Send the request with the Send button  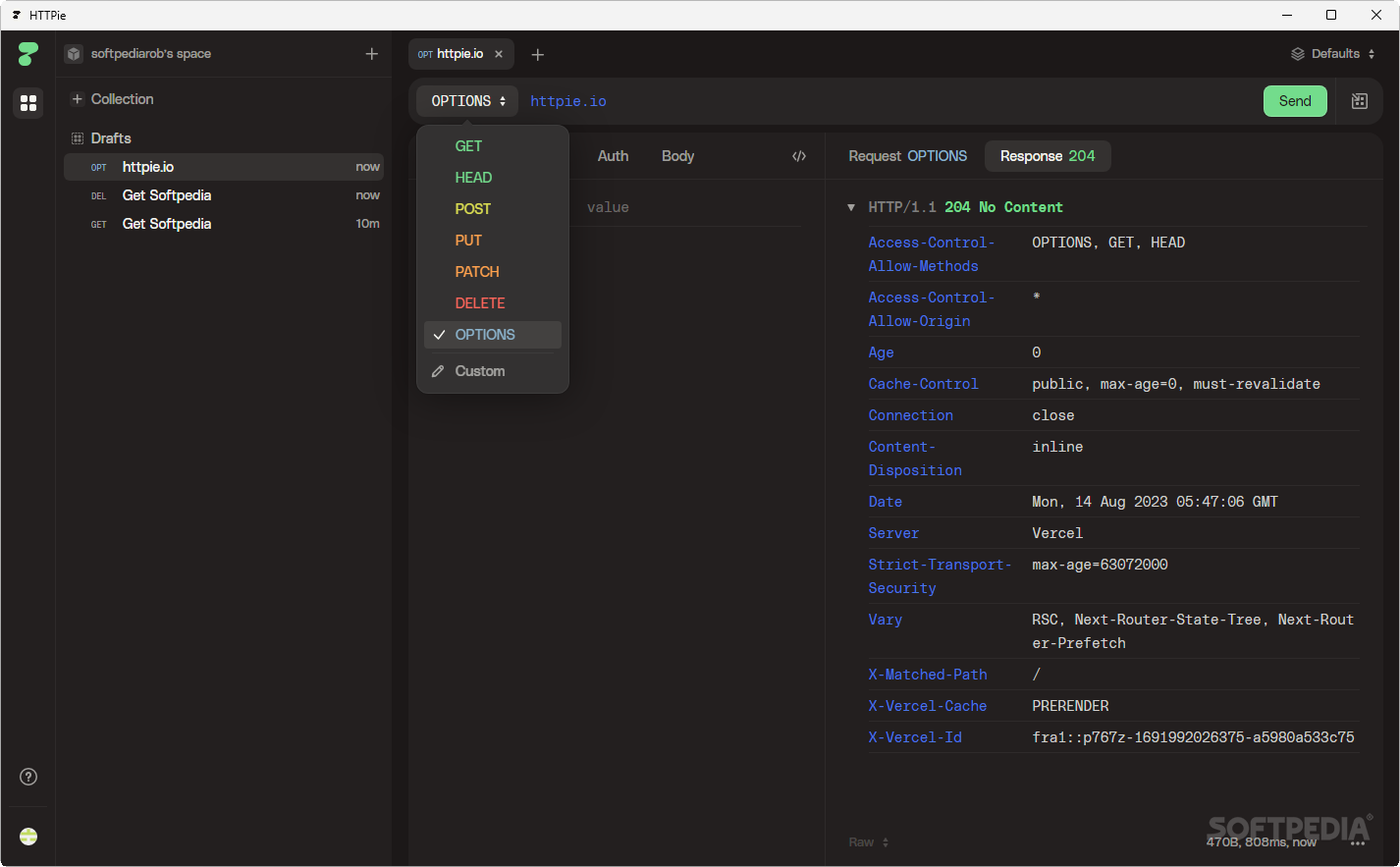(1295, 101)
